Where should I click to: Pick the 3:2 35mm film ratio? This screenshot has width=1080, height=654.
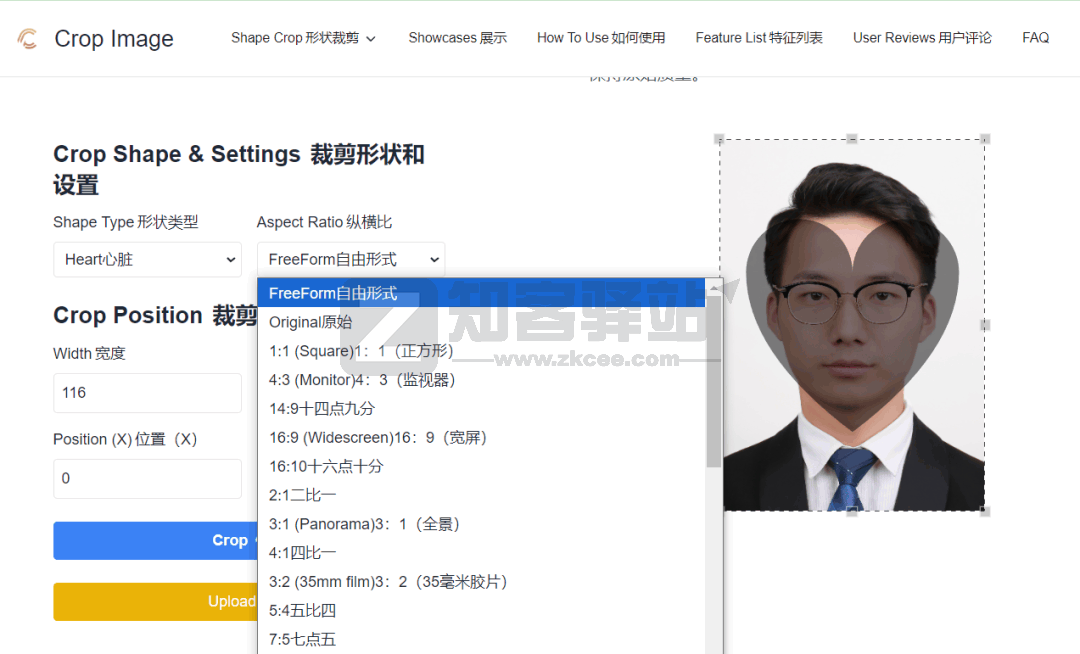(388, 582)
